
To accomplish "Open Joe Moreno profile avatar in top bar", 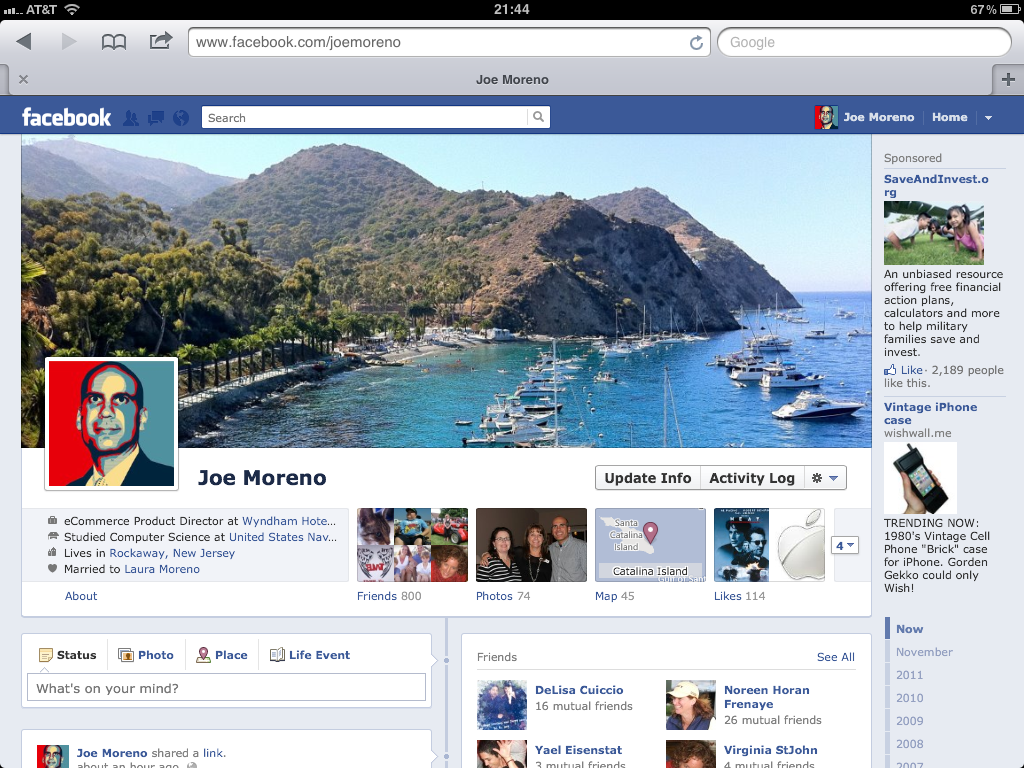I will point(826,118).
